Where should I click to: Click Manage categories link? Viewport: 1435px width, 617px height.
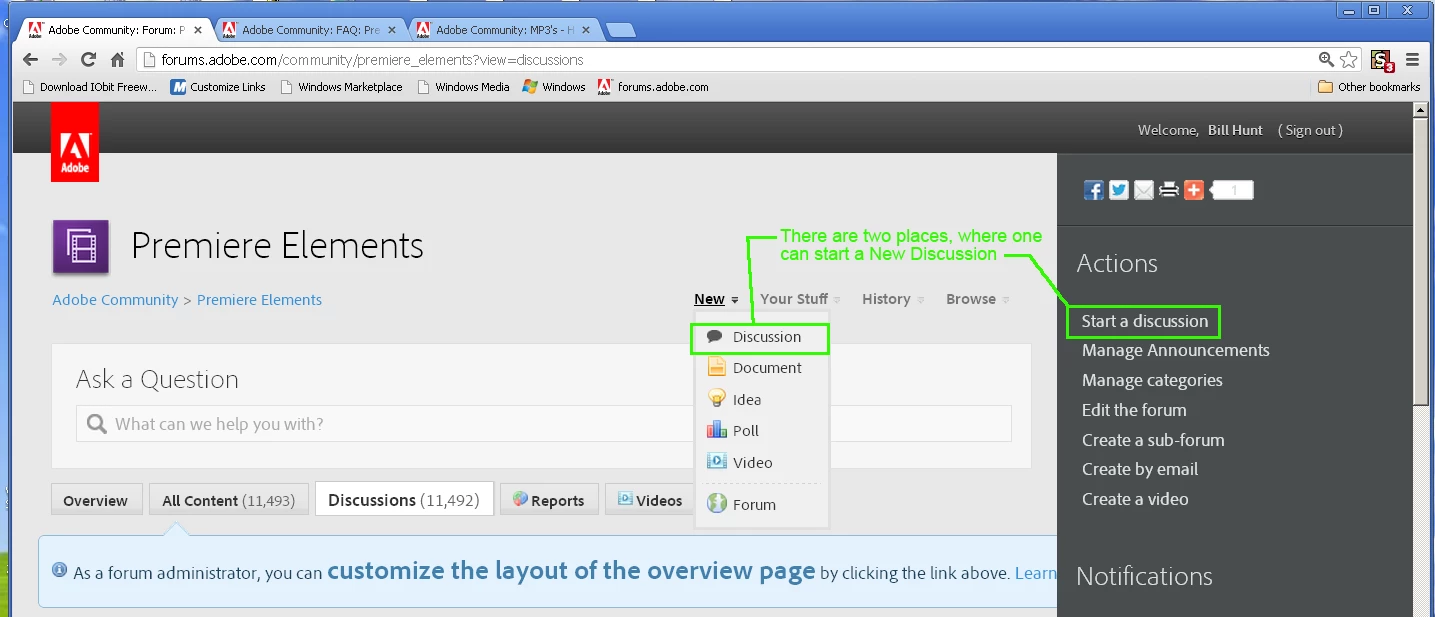(1152, 380)
